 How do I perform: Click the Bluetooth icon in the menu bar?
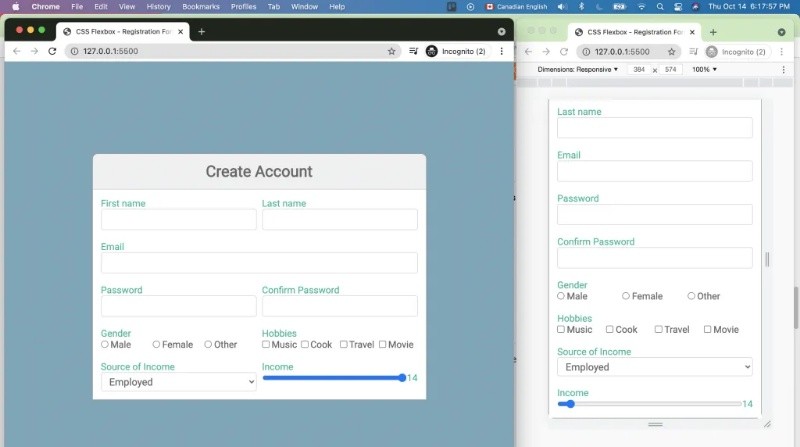581,7
